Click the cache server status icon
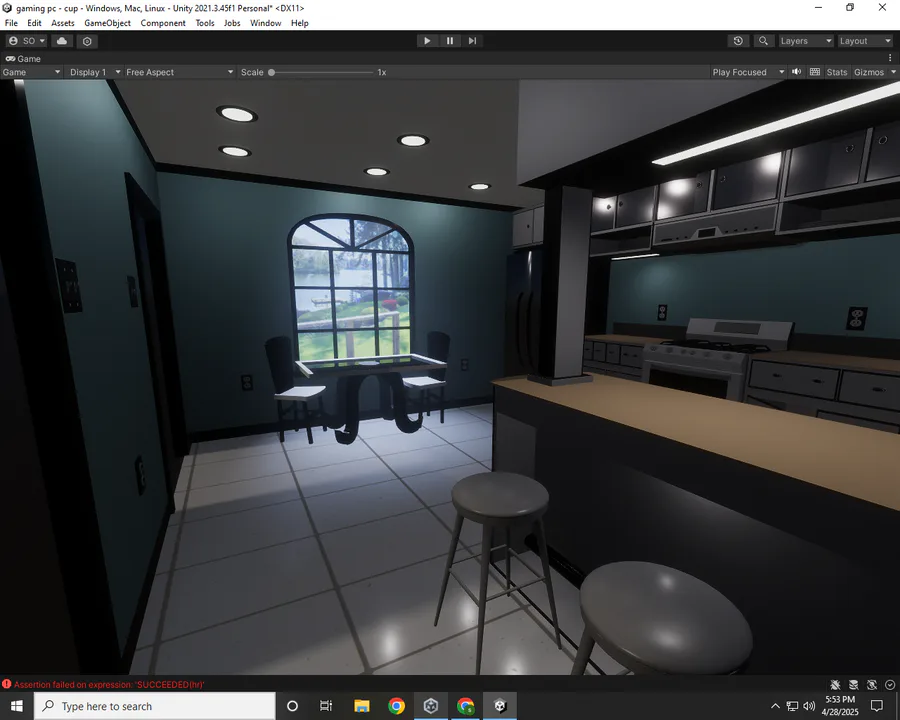Screen dimensions: 900x720 [854, 684]
